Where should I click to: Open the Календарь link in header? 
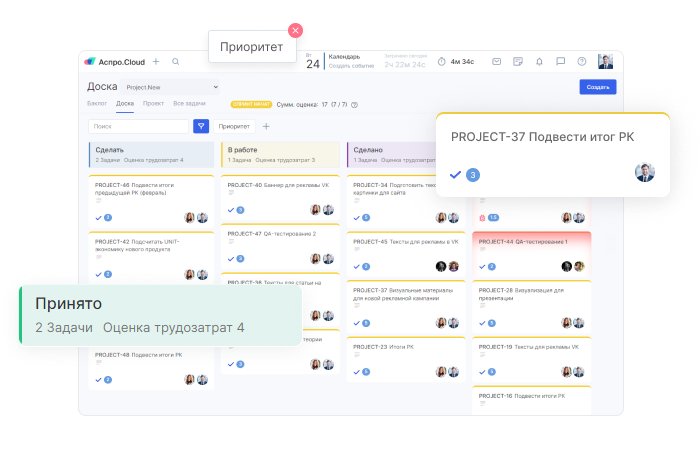pos(344,56)
